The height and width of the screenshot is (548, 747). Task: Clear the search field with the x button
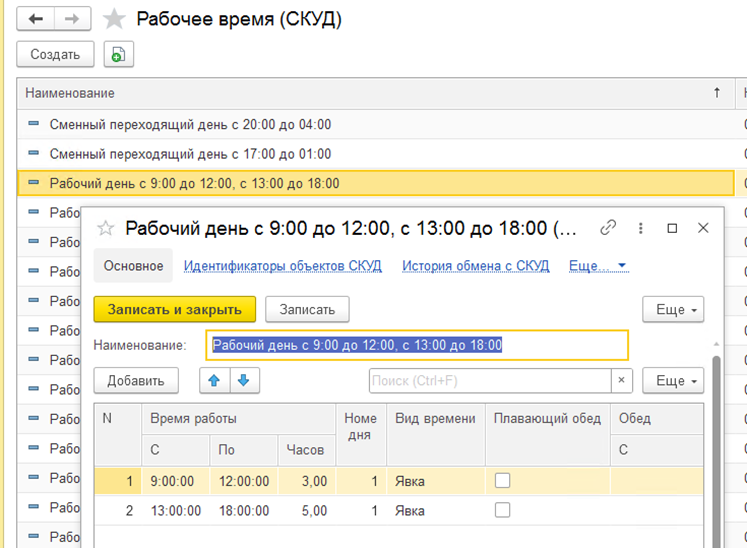(x=622, y=381)
